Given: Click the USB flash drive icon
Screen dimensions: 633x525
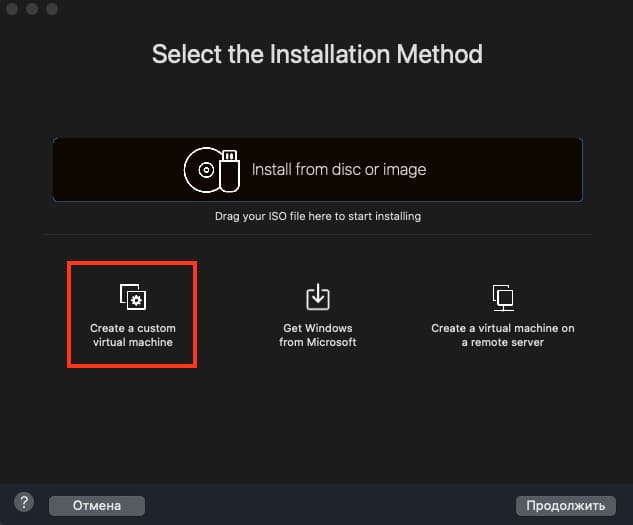Looking at the screenshot, I should tap(230, 170).
